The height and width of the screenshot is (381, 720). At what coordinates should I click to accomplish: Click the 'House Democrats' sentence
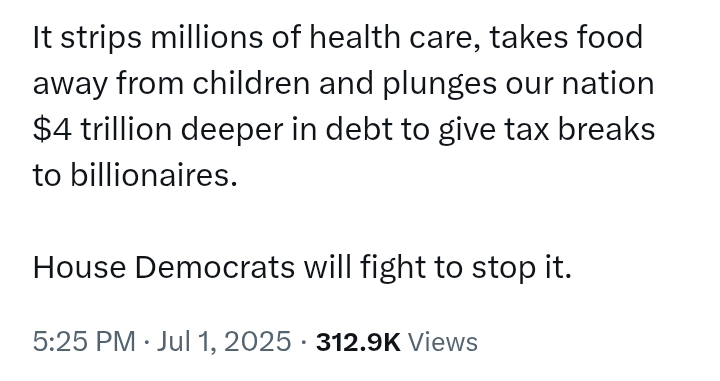point(302,267)
